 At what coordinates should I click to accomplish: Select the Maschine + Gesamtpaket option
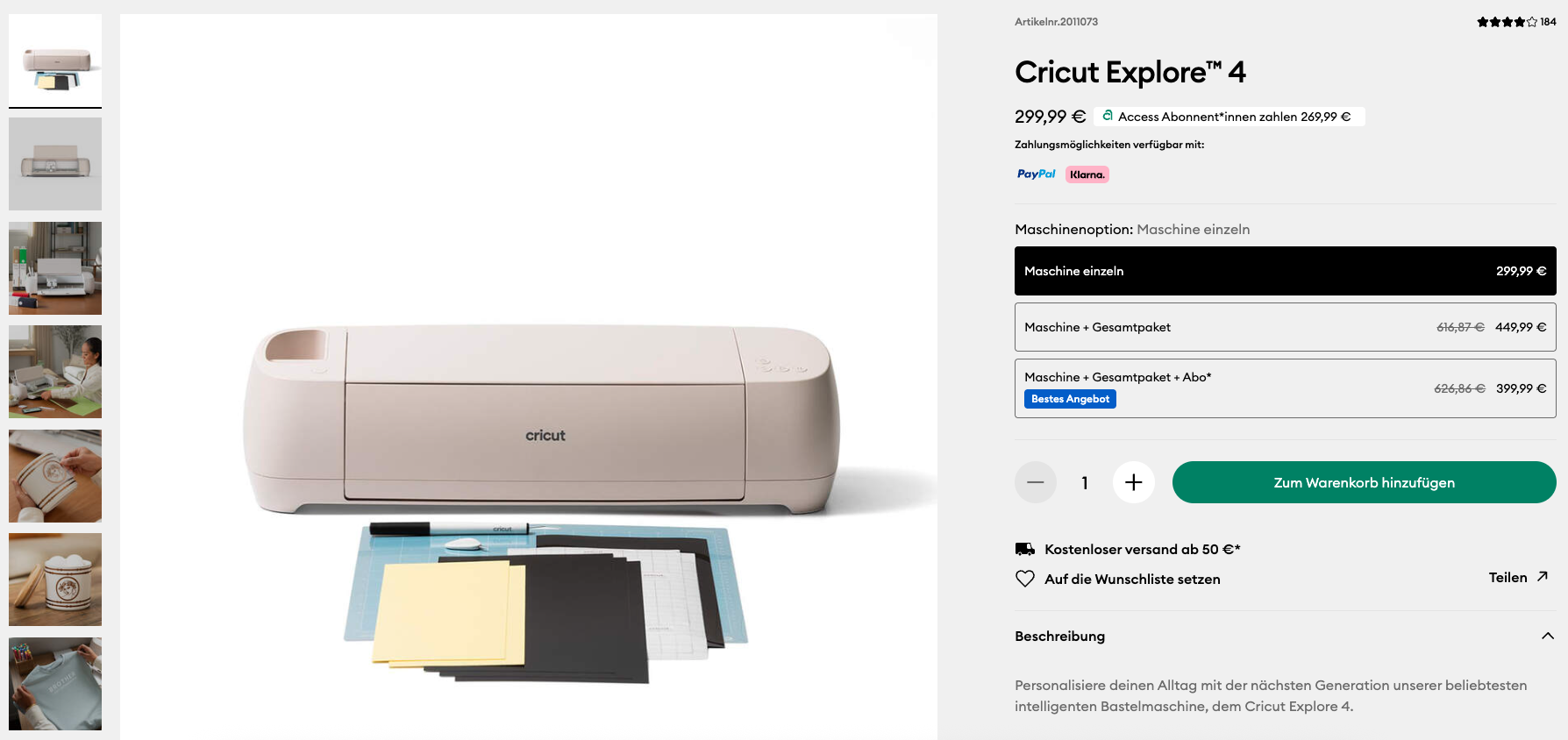pyautogui.click(x=1285, y=327)
